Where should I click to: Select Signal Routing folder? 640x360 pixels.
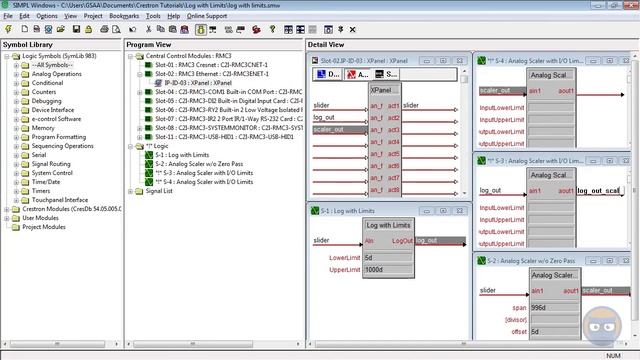51,164
